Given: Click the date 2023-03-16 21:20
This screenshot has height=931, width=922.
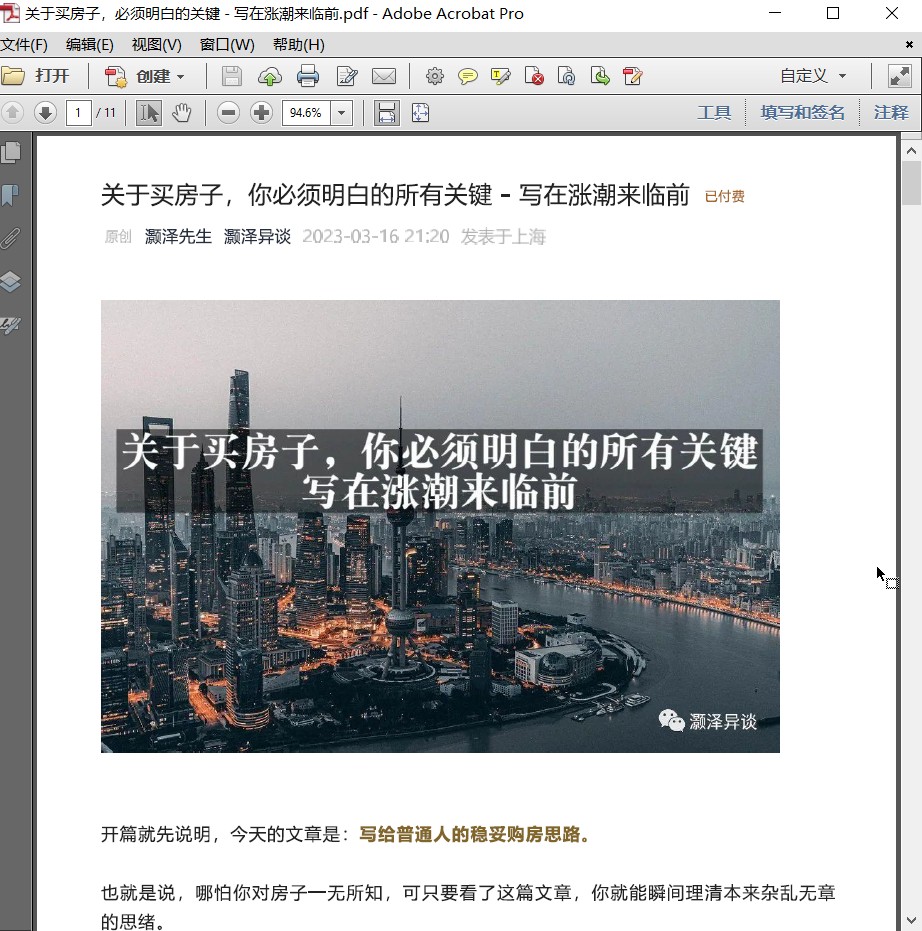Looking at the screenshot, I should (375, 236).
